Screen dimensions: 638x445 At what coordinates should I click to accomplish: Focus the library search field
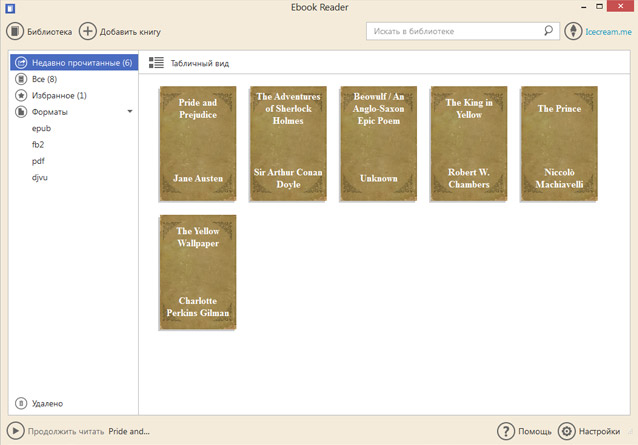pyautogui.click(x=463, y=31)
